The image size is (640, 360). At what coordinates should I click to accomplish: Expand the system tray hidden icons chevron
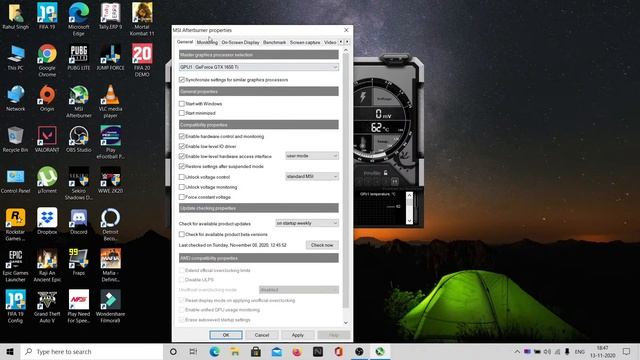click(x=517, y=351)
